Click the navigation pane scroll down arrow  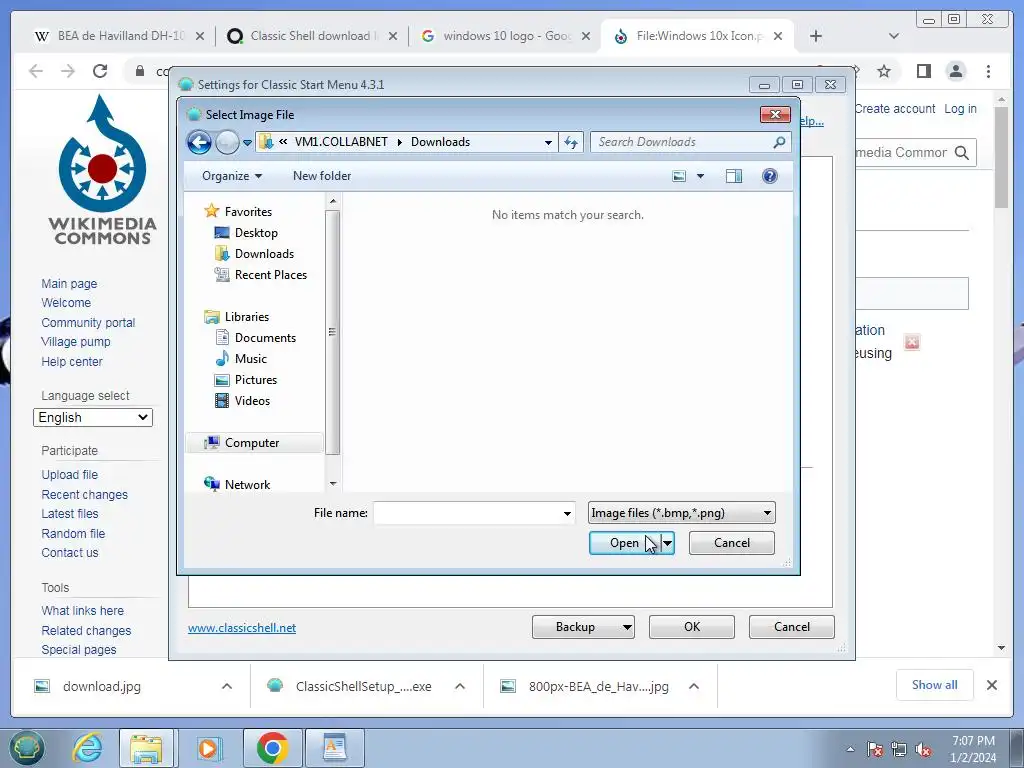[332, 484]
